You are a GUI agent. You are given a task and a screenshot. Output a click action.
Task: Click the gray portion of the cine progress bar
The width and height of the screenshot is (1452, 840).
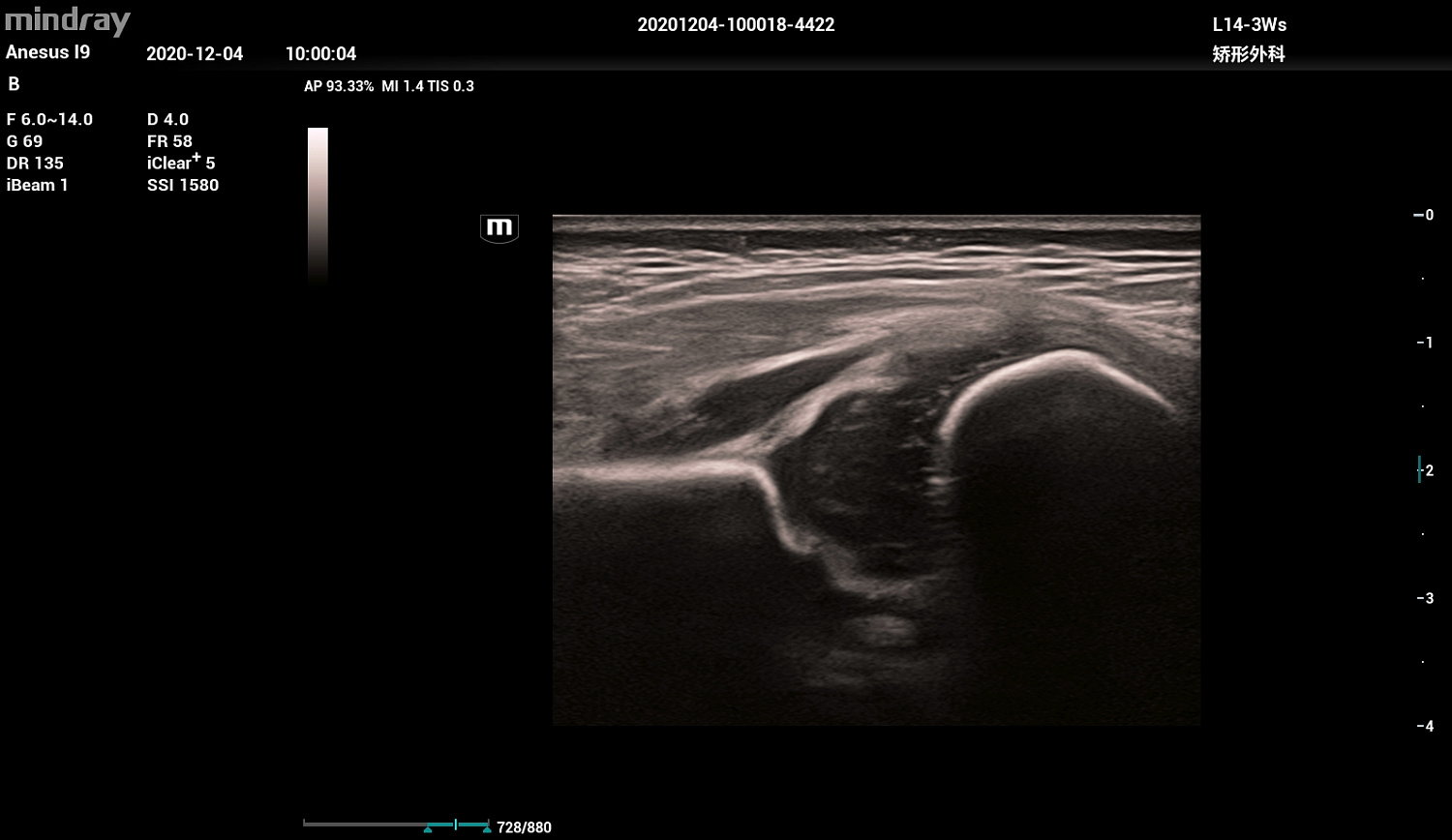pos(364,825)
